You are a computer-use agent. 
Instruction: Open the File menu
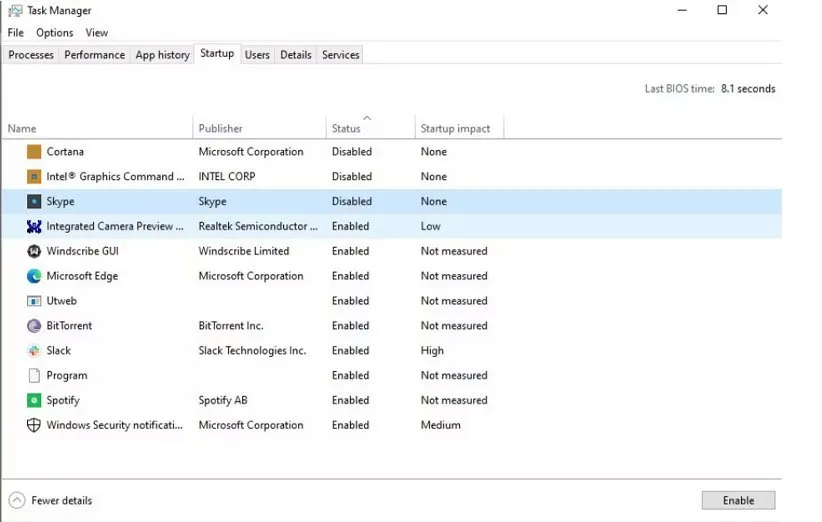pos(16,33)
